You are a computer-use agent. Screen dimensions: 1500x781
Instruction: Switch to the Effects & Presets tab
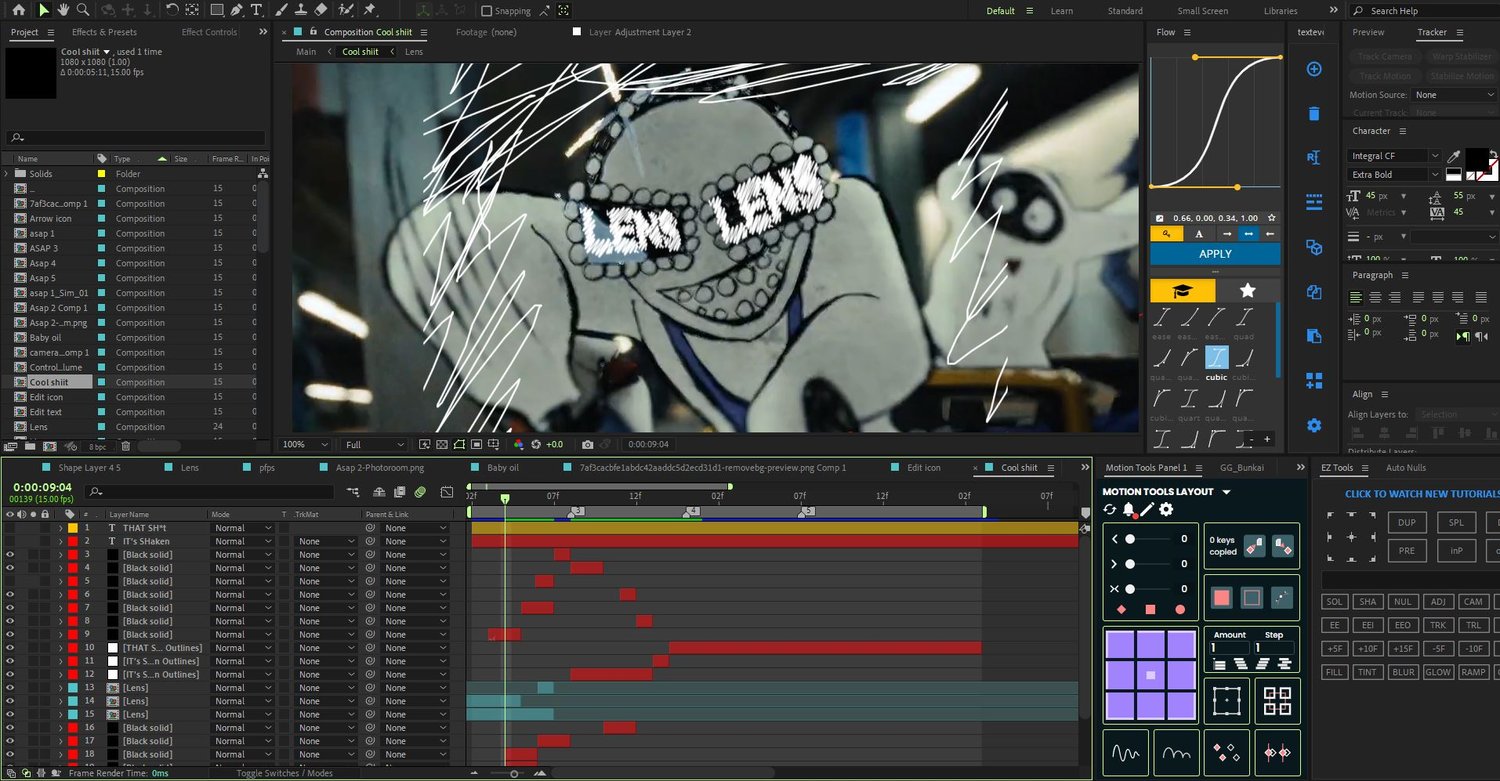click(x=104, y=32)
